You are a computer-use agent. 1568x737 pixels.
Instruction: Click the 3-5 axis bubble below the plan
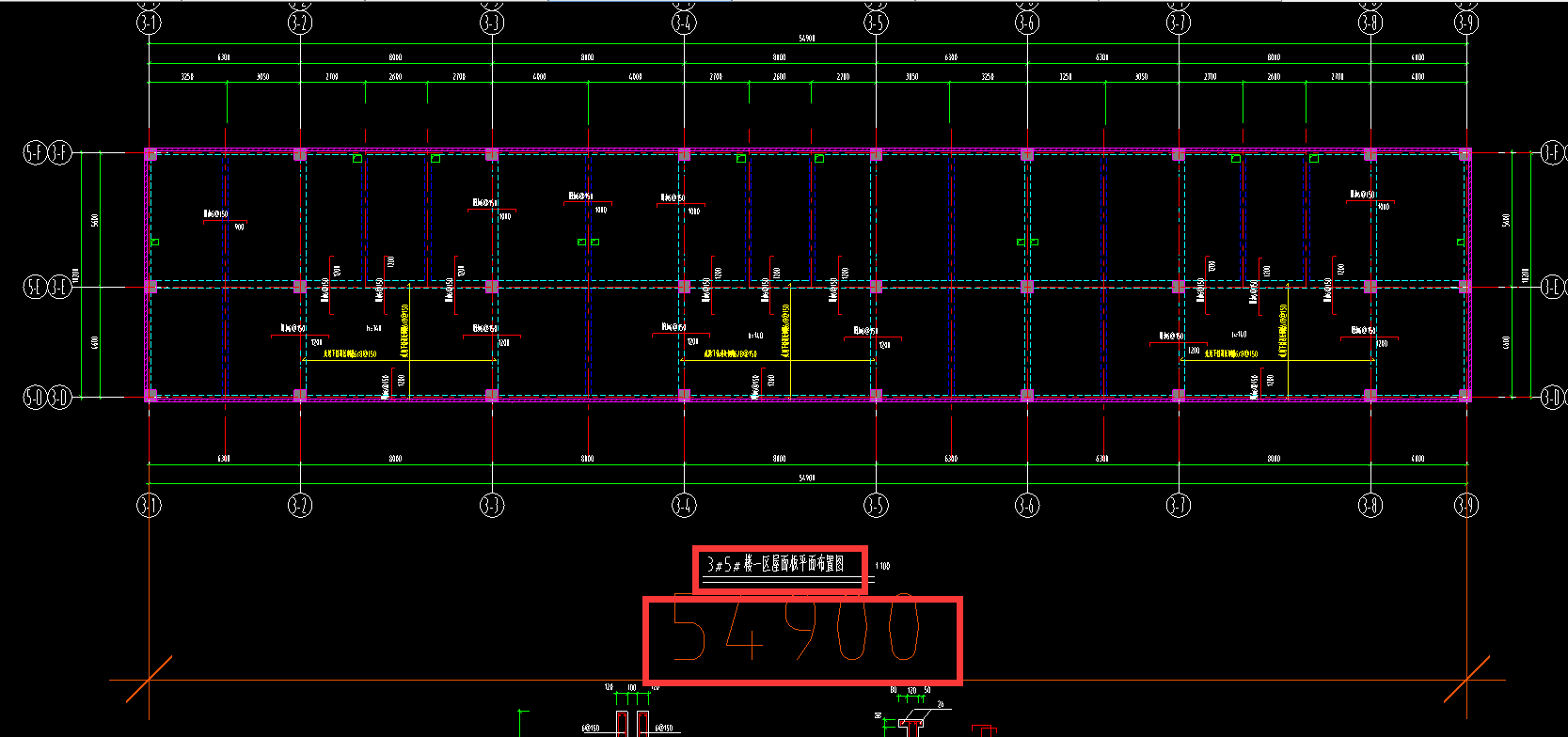coord(876,506)
